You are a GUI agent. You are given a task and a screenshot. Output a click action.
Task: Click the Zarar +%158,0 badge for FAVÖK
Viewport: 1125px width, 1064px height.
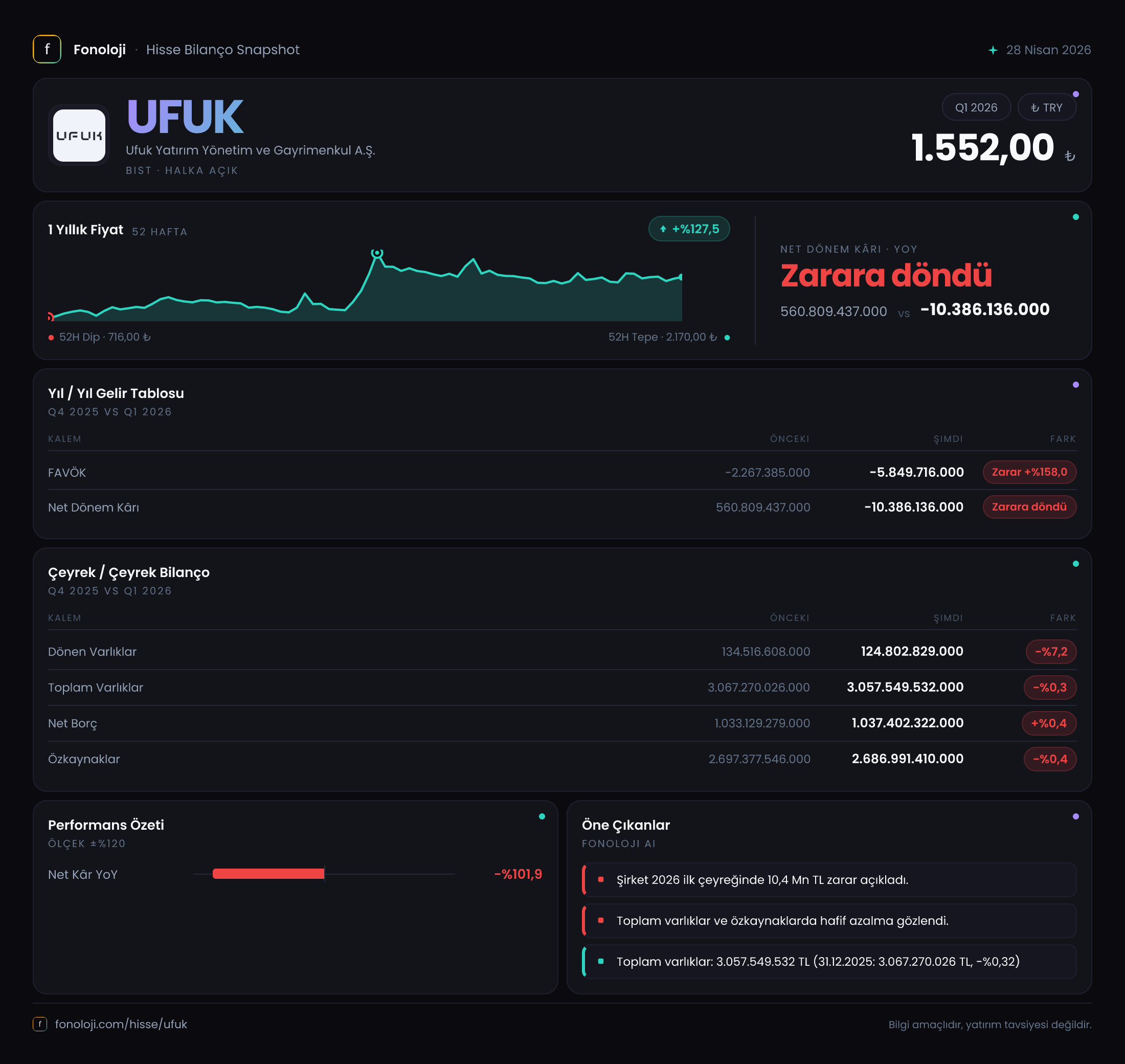1029,472
